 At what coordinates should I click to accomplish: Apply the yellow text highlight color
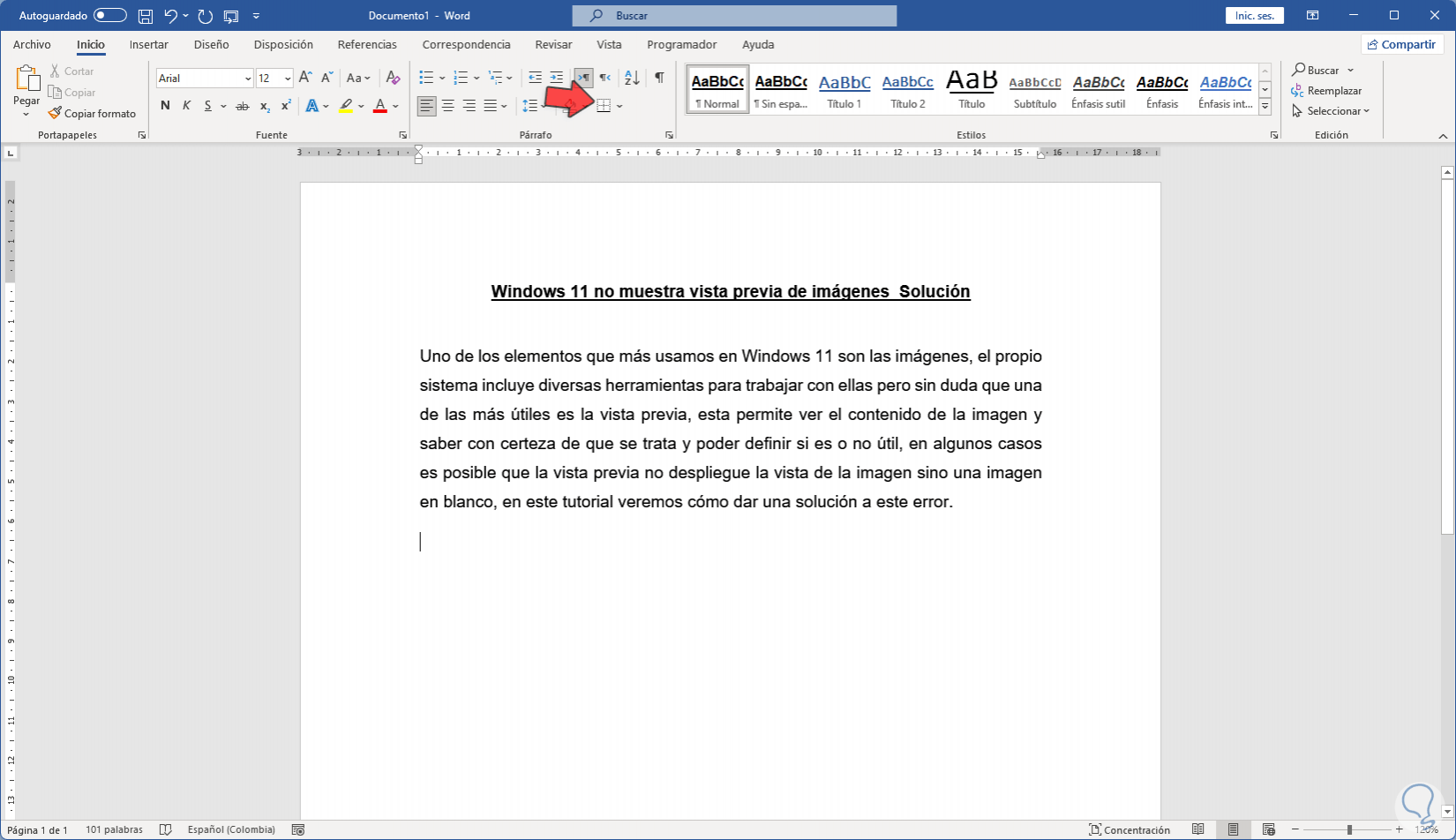coord(346,106)
